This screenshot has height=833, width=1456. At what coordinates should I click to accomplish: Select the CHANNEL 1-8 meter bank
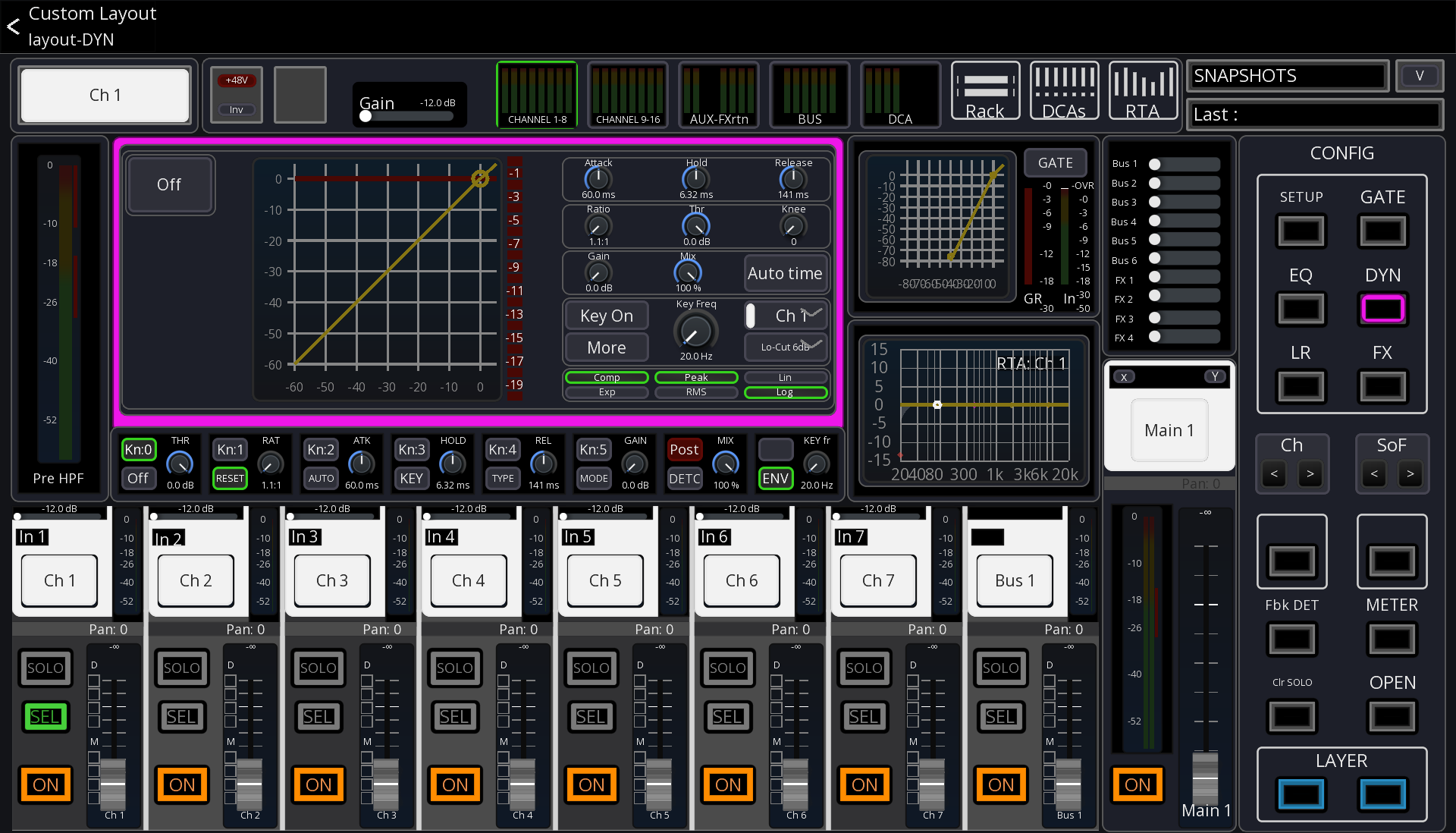click(537, 94)
